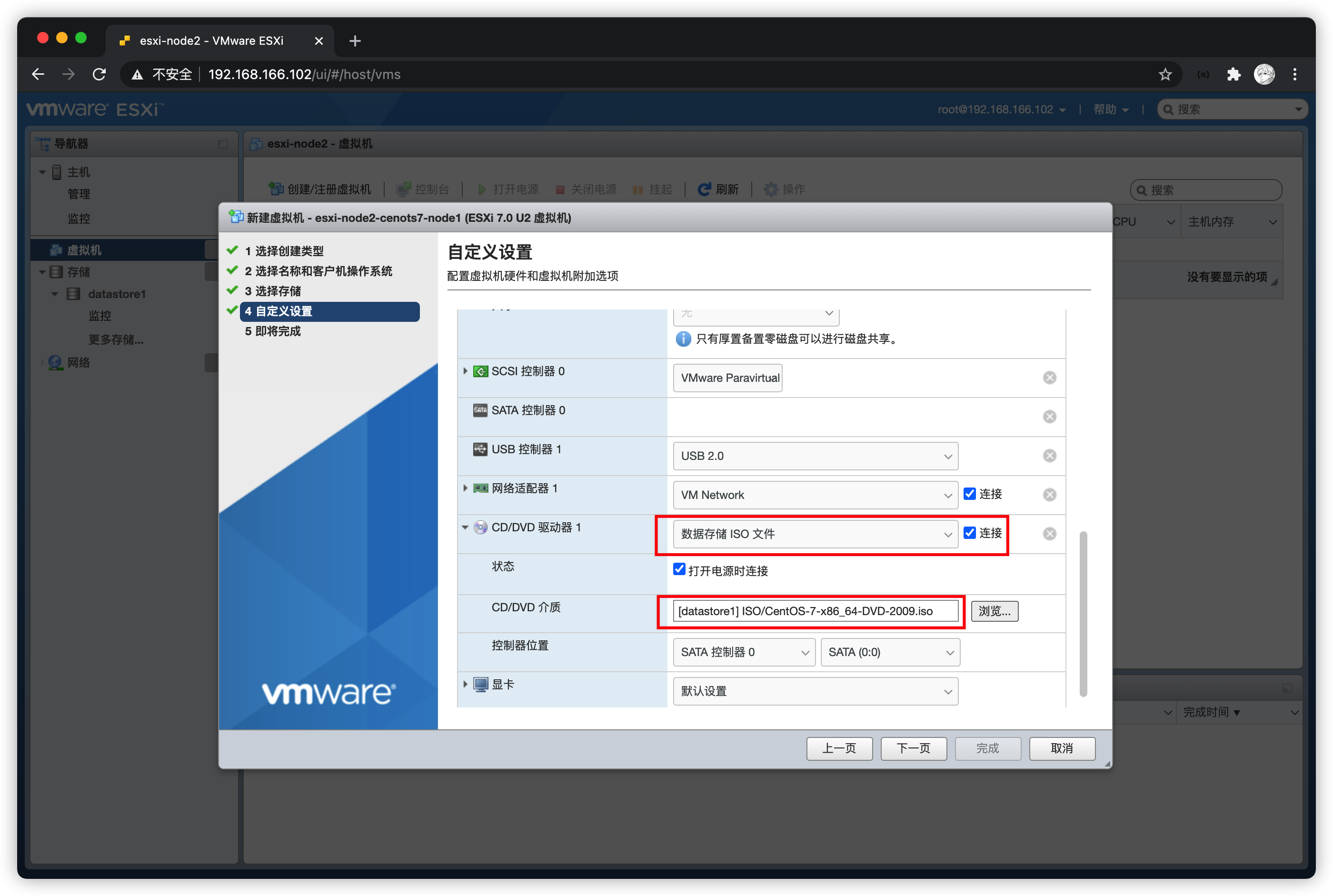Click the settings panel vertical scrollbar
The height and width of the screenshot is (896, 1333).
pyautogui.click(x=1083, y=614)
